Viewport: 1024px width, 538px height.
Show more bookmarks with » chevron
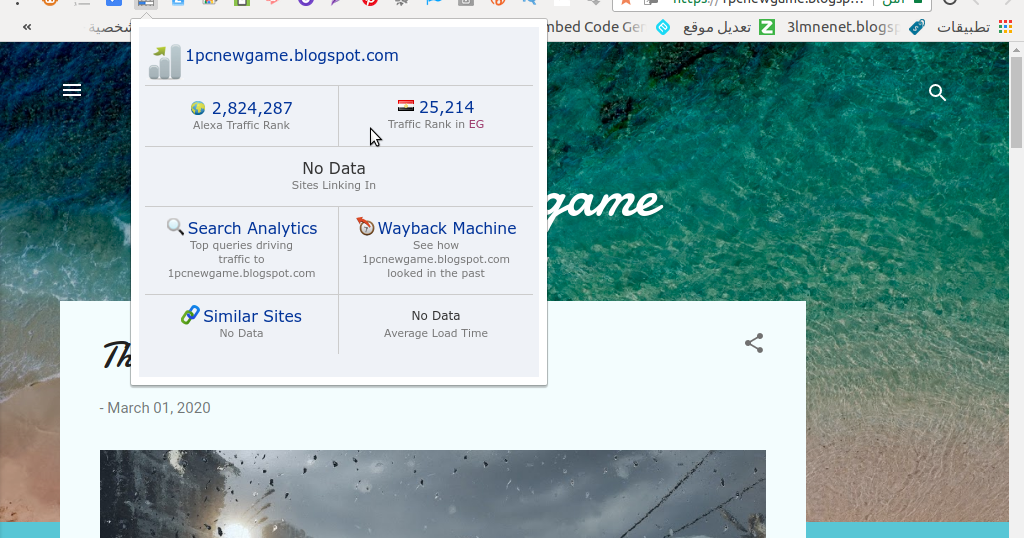click(x=27, y=27)
